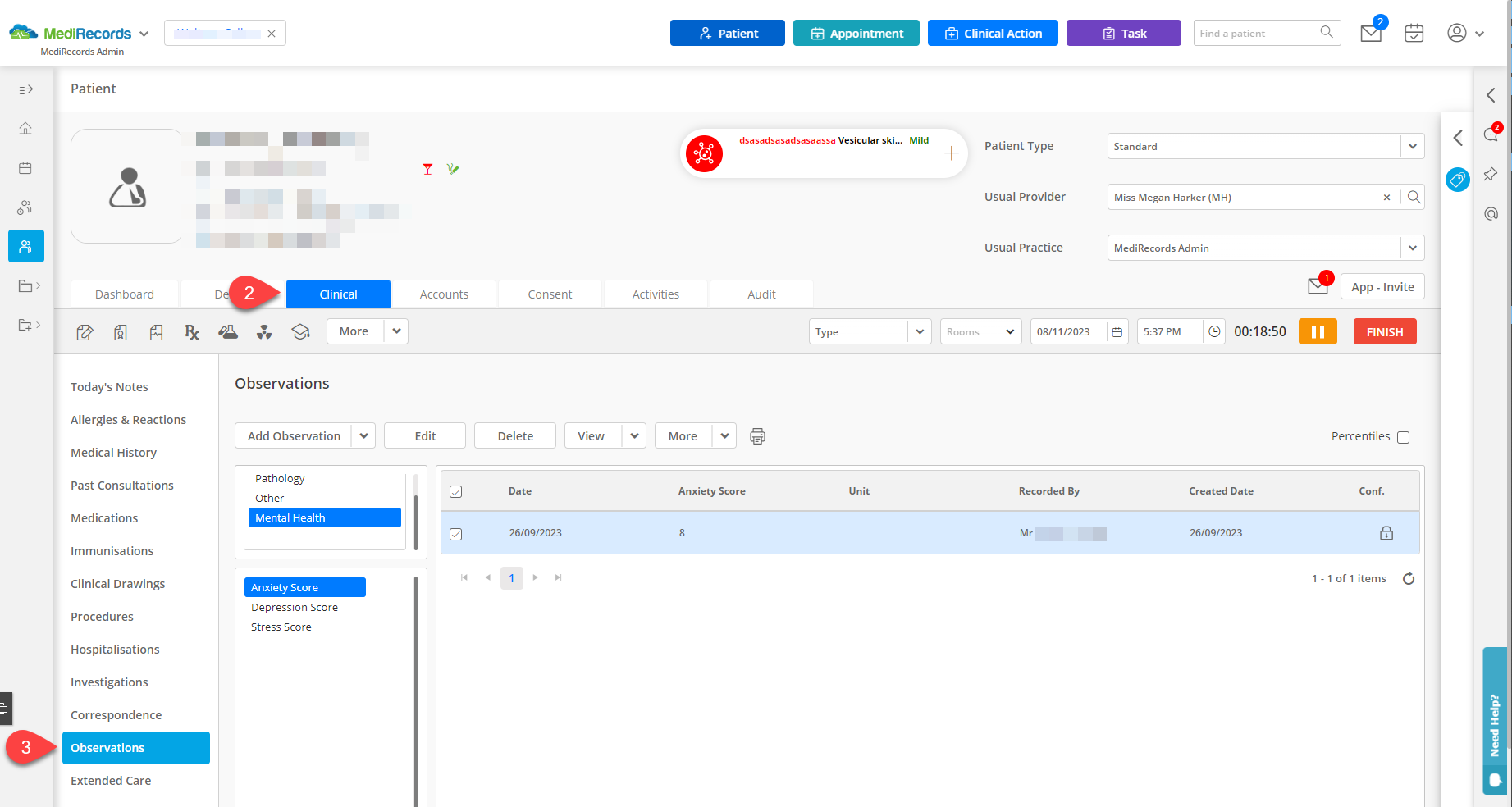Switch to the Accounts tab

[x=444, y=294]
